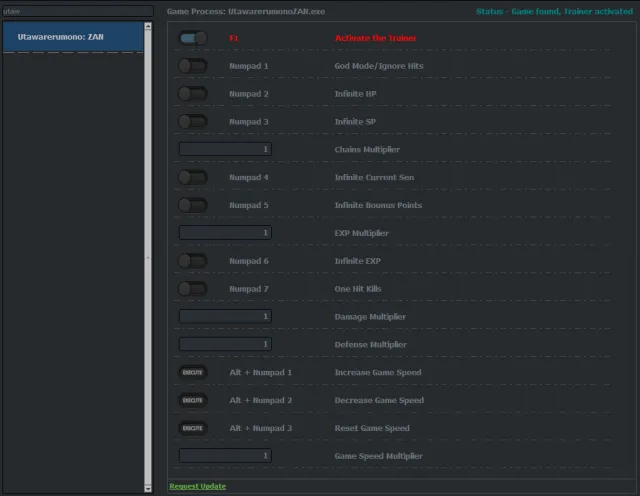
Task: Click the Defense Multiplier input field
Action: tap(225, 344)
